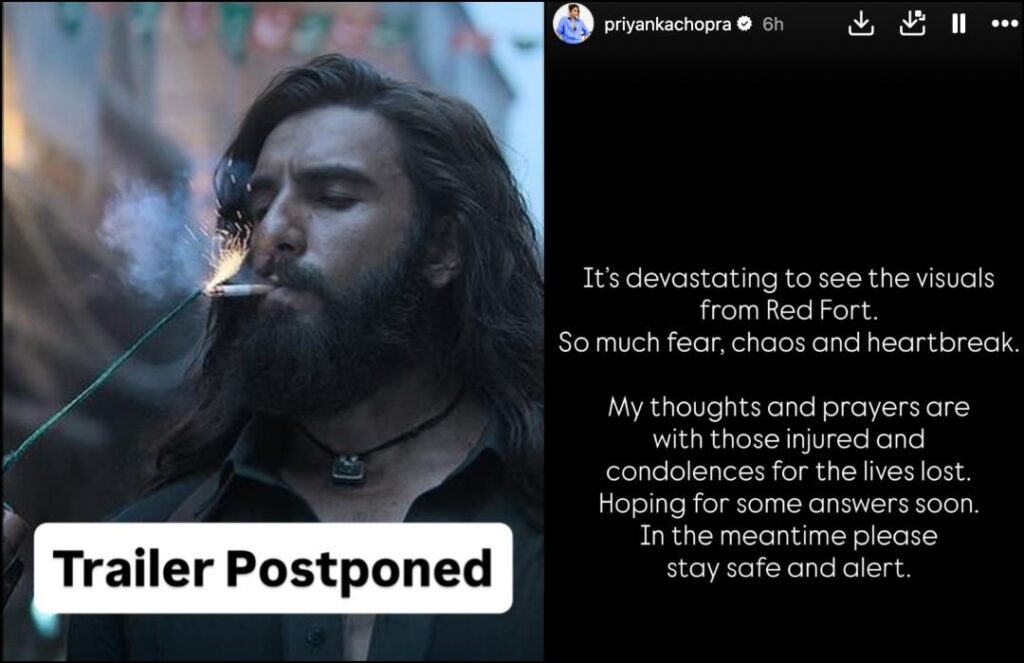This screenshot has width=1024, height=663.
Task: Click the sparkling cigarette in the photo
Action: pos(238,289)
